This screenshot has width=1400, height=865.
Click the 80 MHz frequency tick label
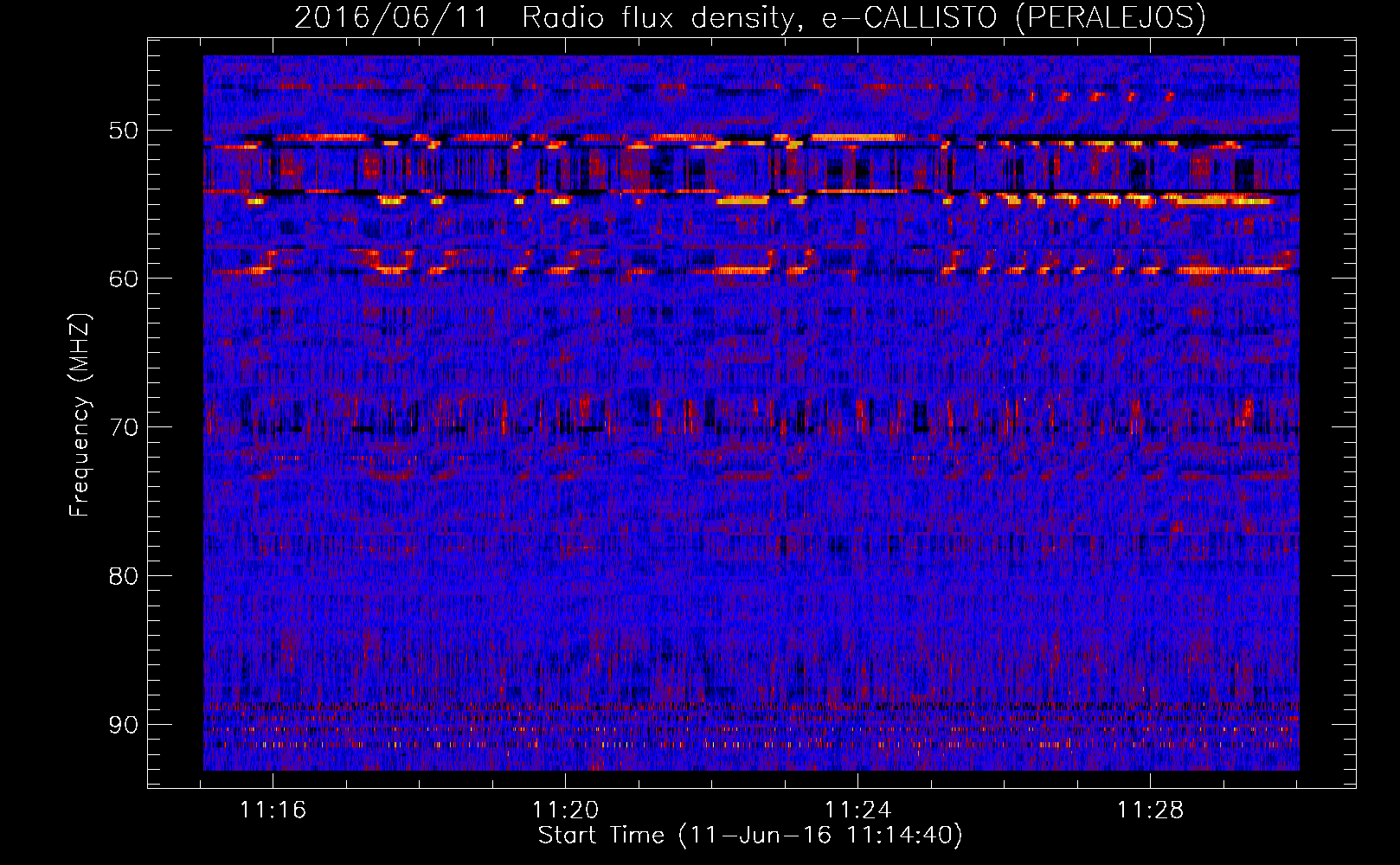(123, 576)
